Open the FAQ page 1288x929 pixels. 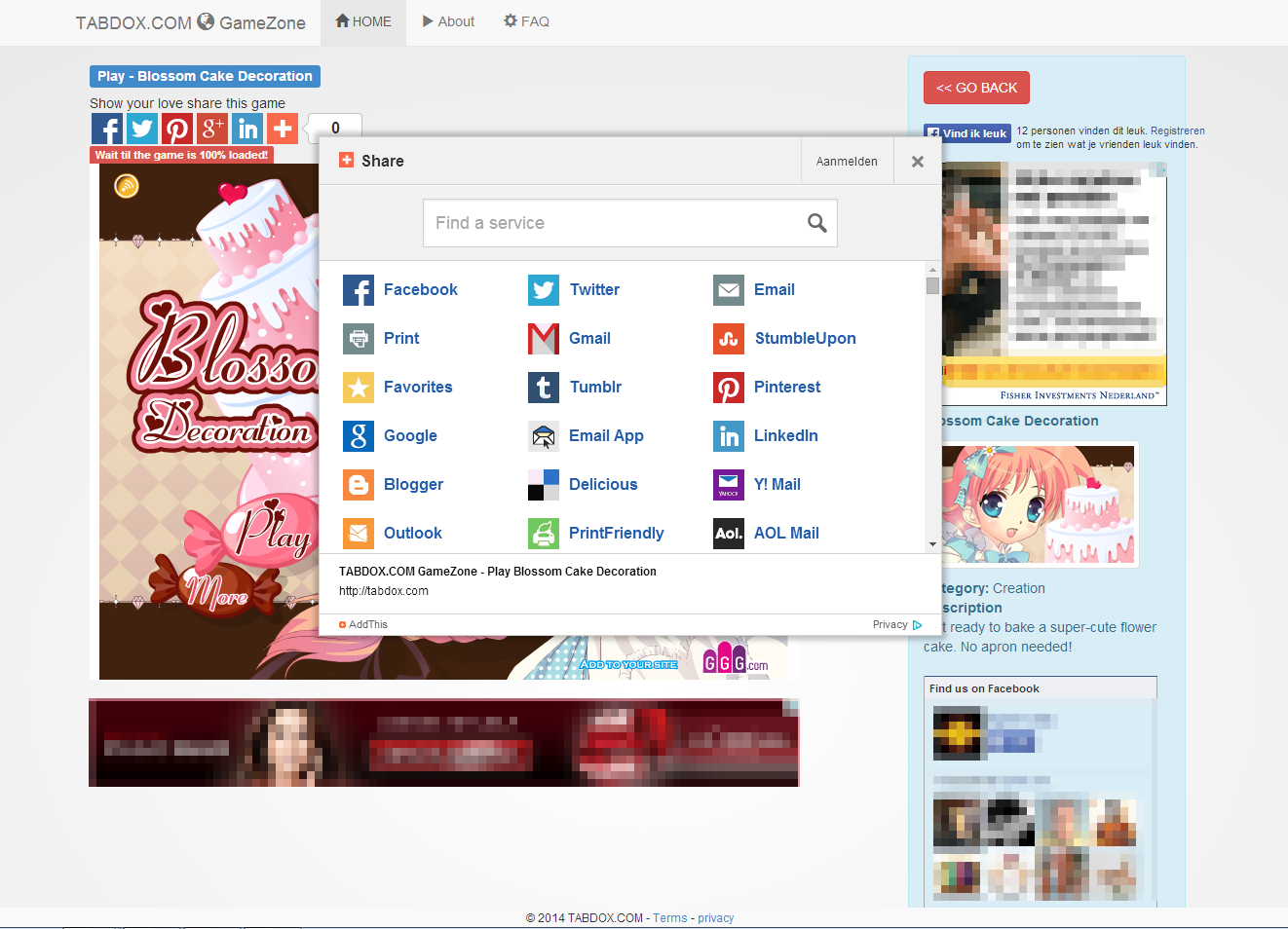526,21
